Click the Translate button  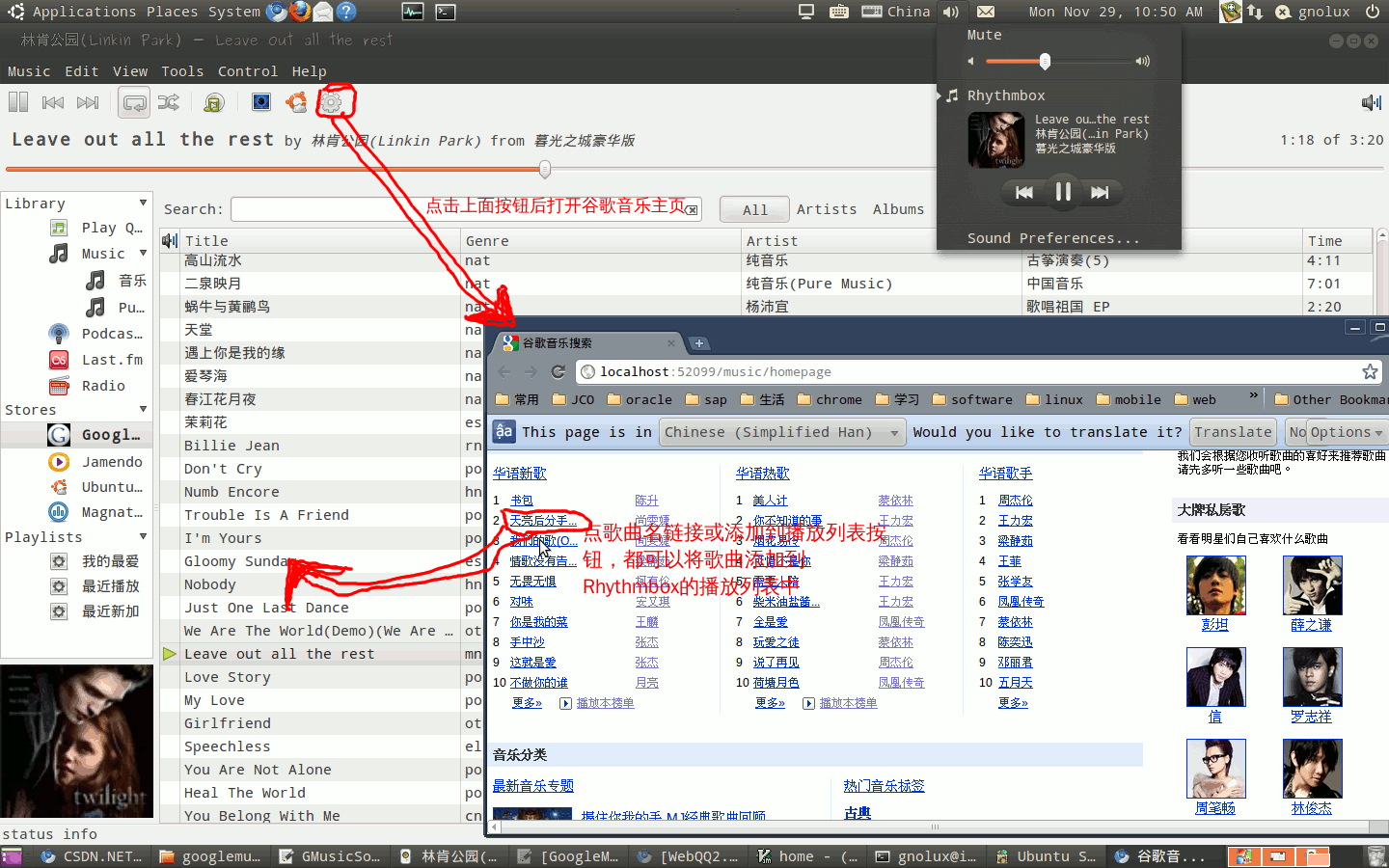coord(1233,432)
